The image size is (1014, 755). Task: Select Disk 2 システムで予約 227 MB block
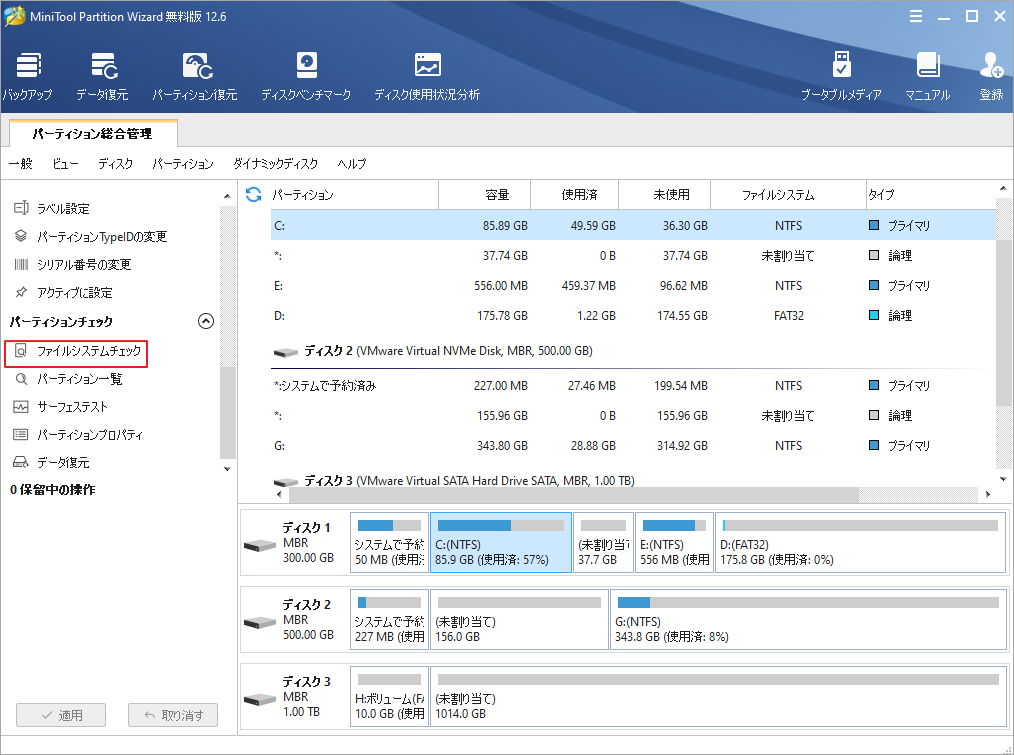[x=389, y=620]
